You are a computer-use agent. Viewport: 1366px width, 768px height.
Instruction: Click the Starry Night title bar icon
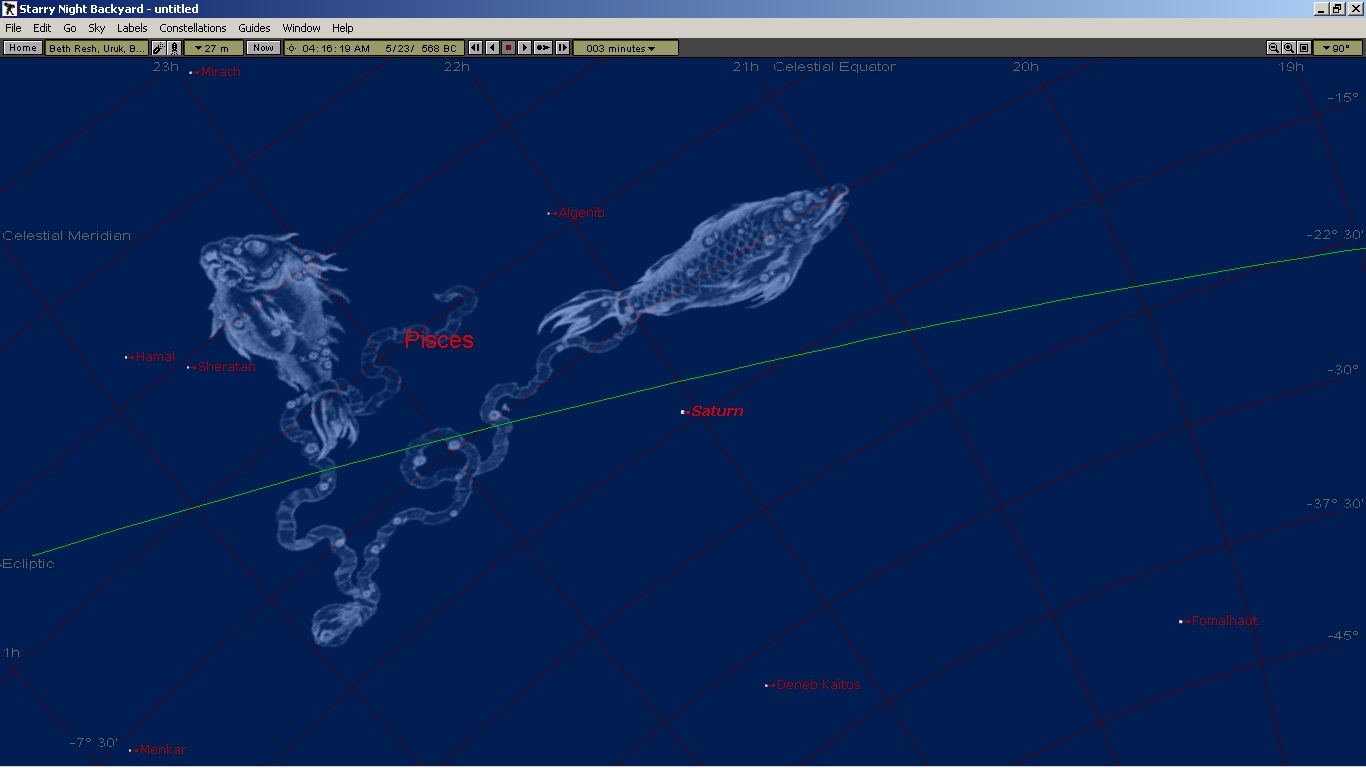(9, 9)
